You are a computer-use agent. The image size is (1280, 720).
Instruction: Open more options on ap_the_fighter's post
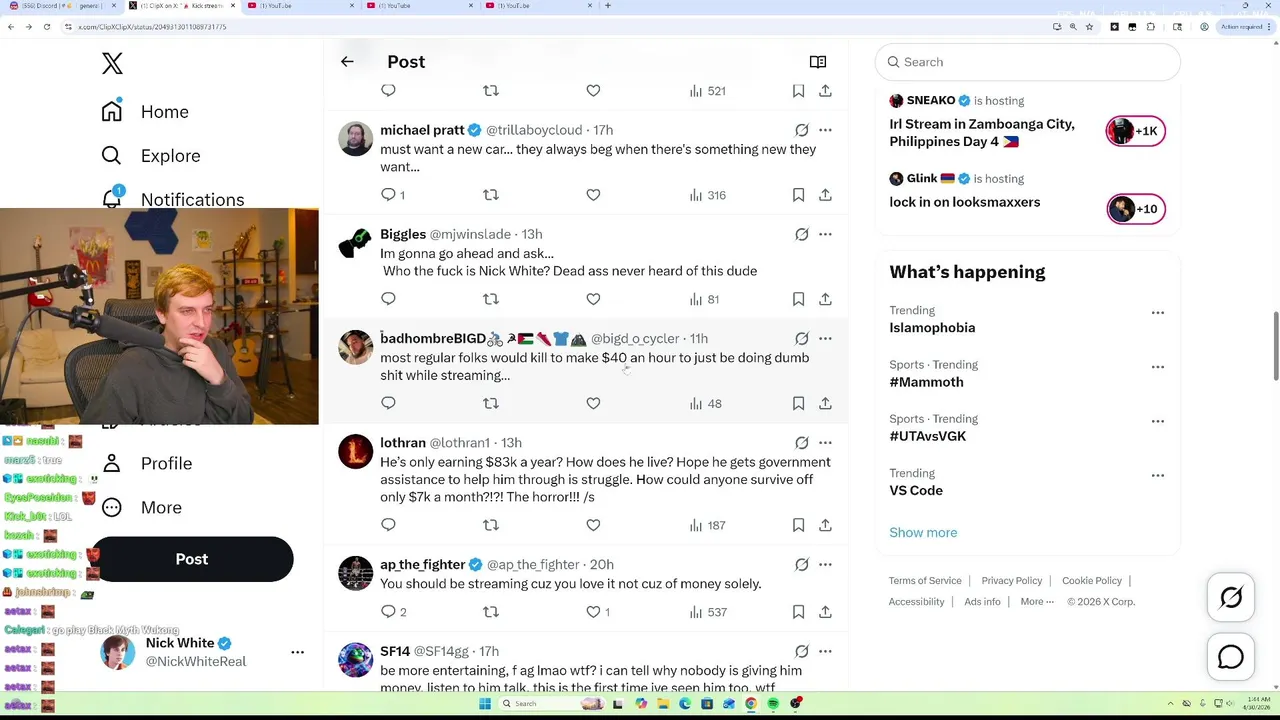coord(825,564)
